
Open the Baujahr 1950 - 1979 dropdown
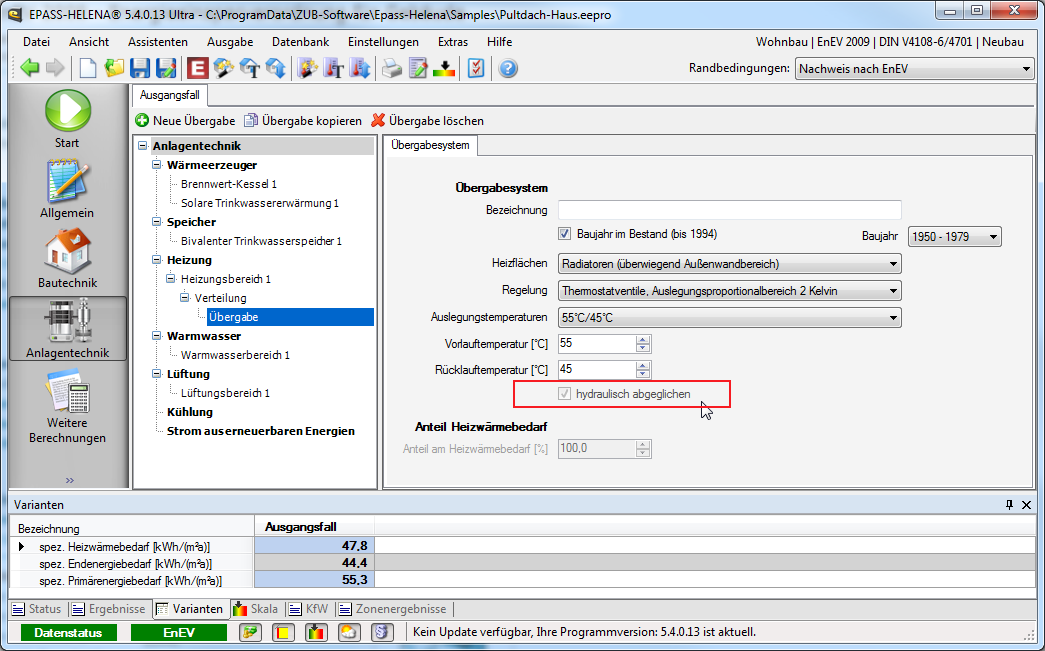(x=954, y=237)
